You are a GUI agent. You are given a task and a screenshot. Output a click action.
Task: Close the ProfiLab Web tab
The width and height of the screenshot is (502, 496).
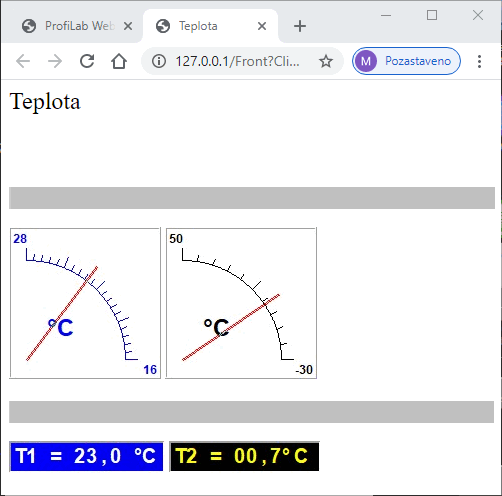(128, 26)
